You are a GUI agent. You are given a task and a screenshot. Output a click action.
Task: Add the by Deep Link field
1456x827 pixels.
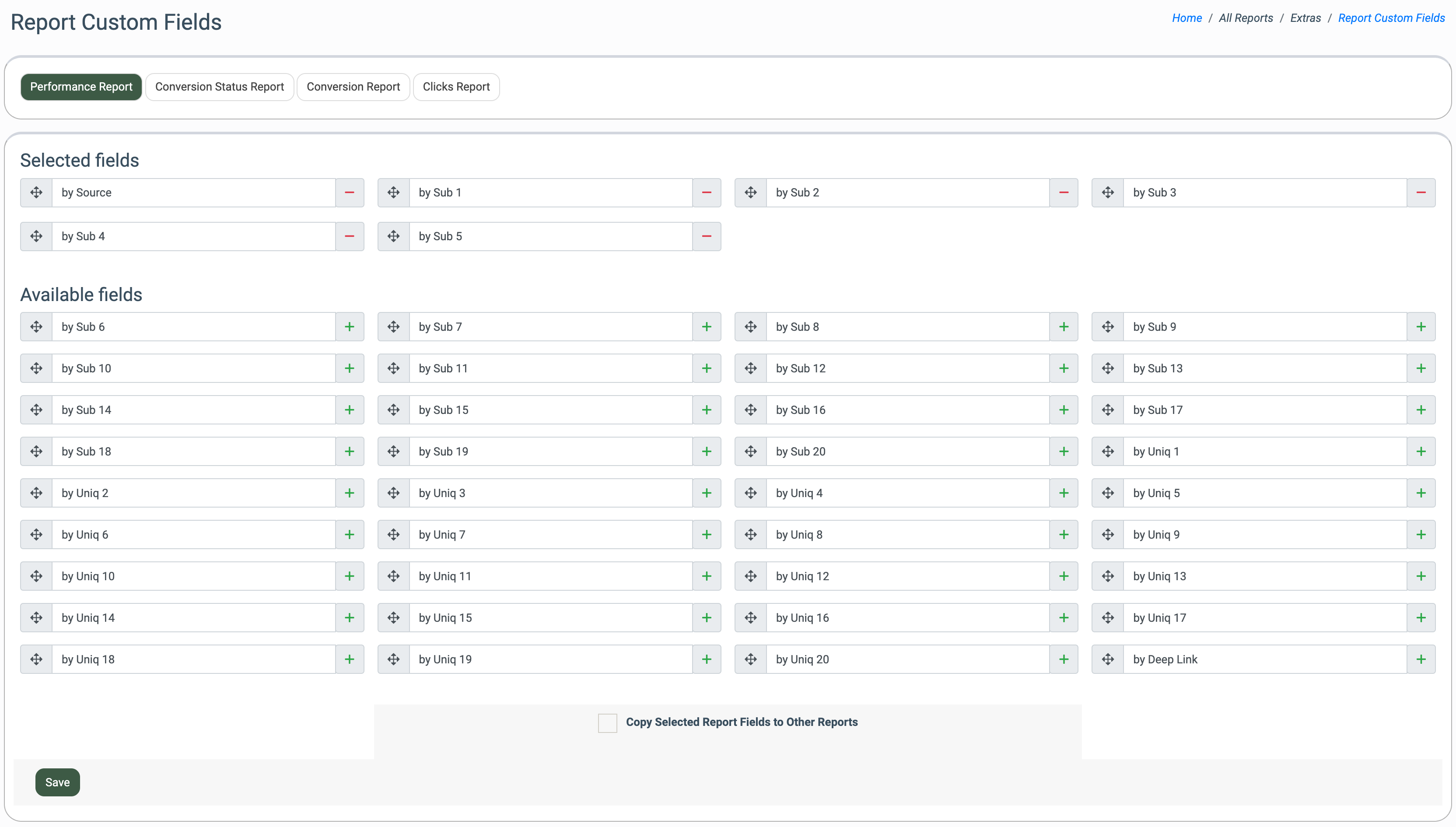click(x=1421, y=659)
